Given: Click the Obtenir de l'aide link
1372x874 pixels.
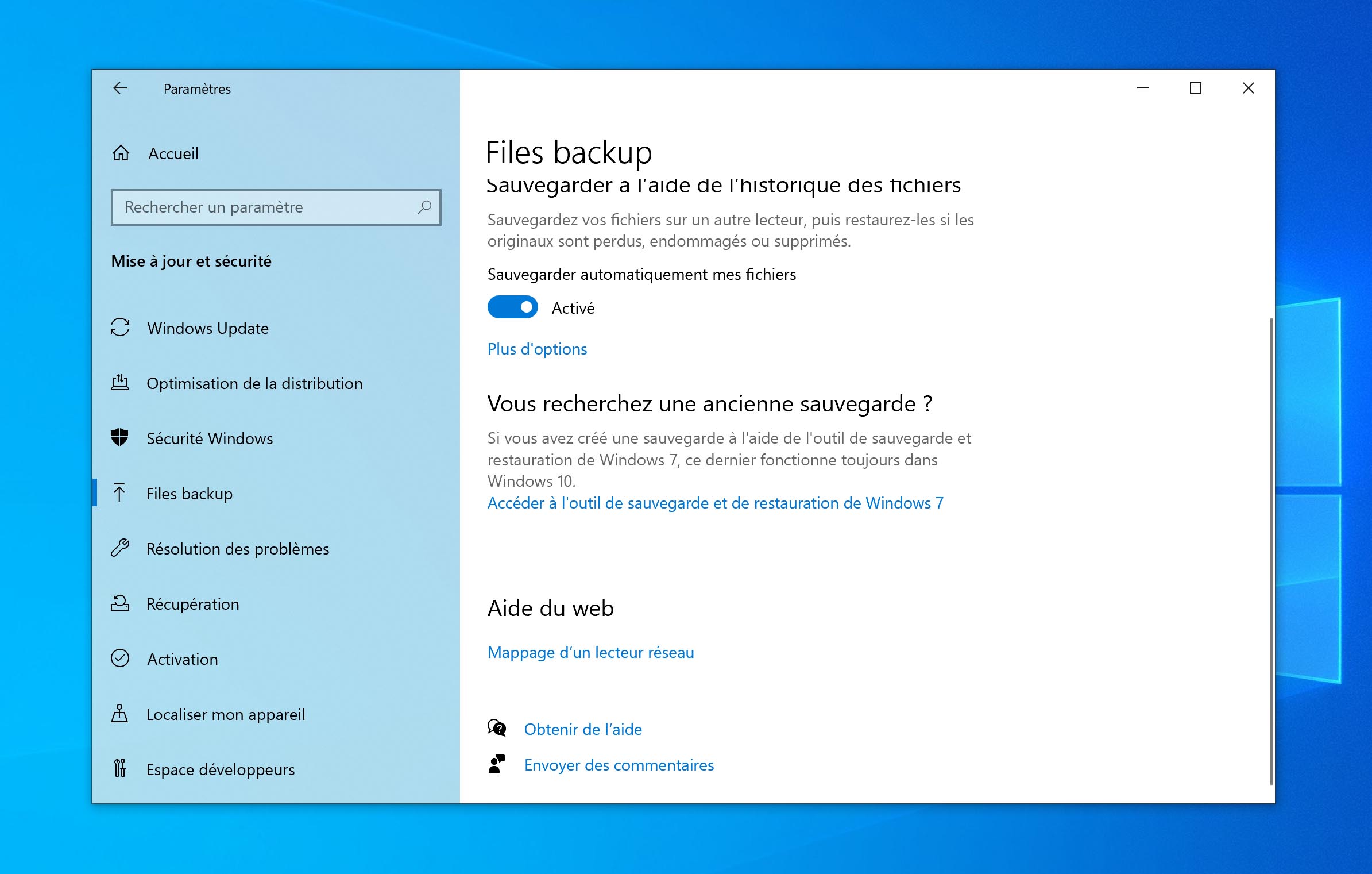Looking at the screenshot, I should (x=583, y=729).
